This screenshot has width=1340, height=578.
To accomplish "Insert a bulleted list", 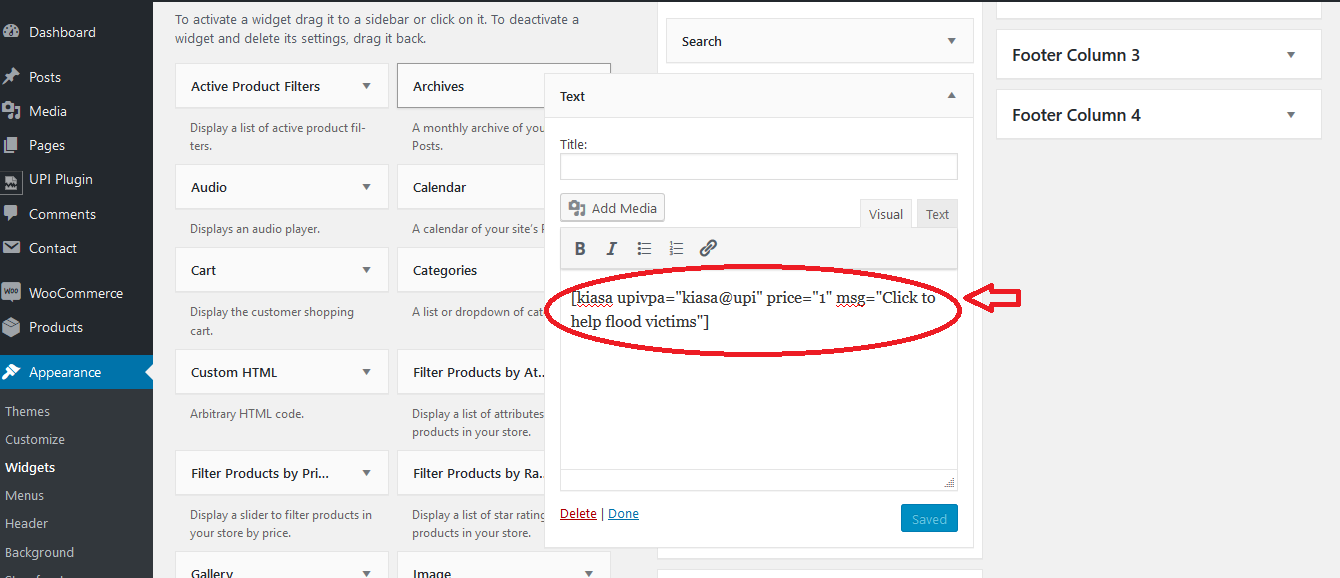I will [x=644, y=249].
